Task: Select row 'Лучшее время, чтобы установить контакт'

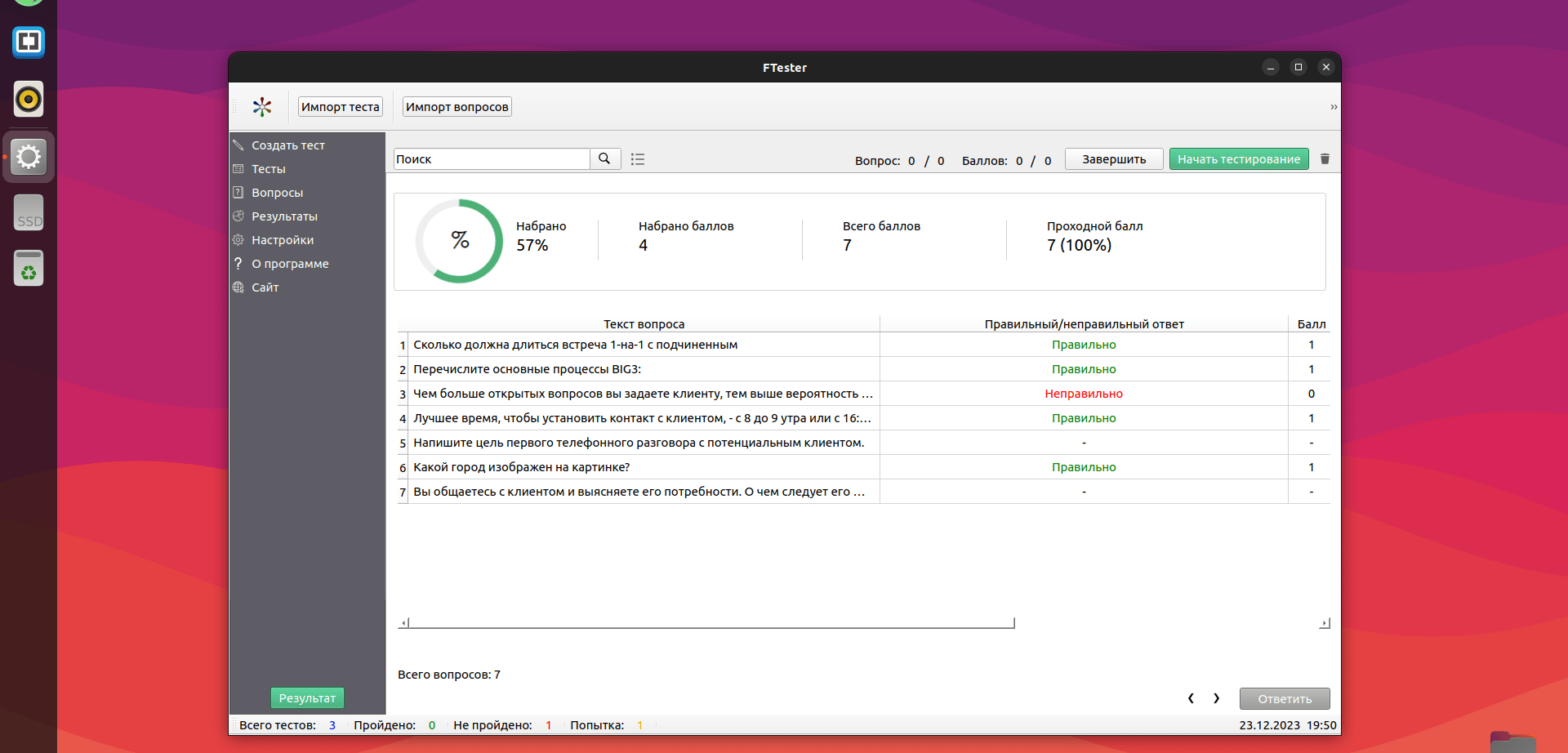Action: coord(644,418)
